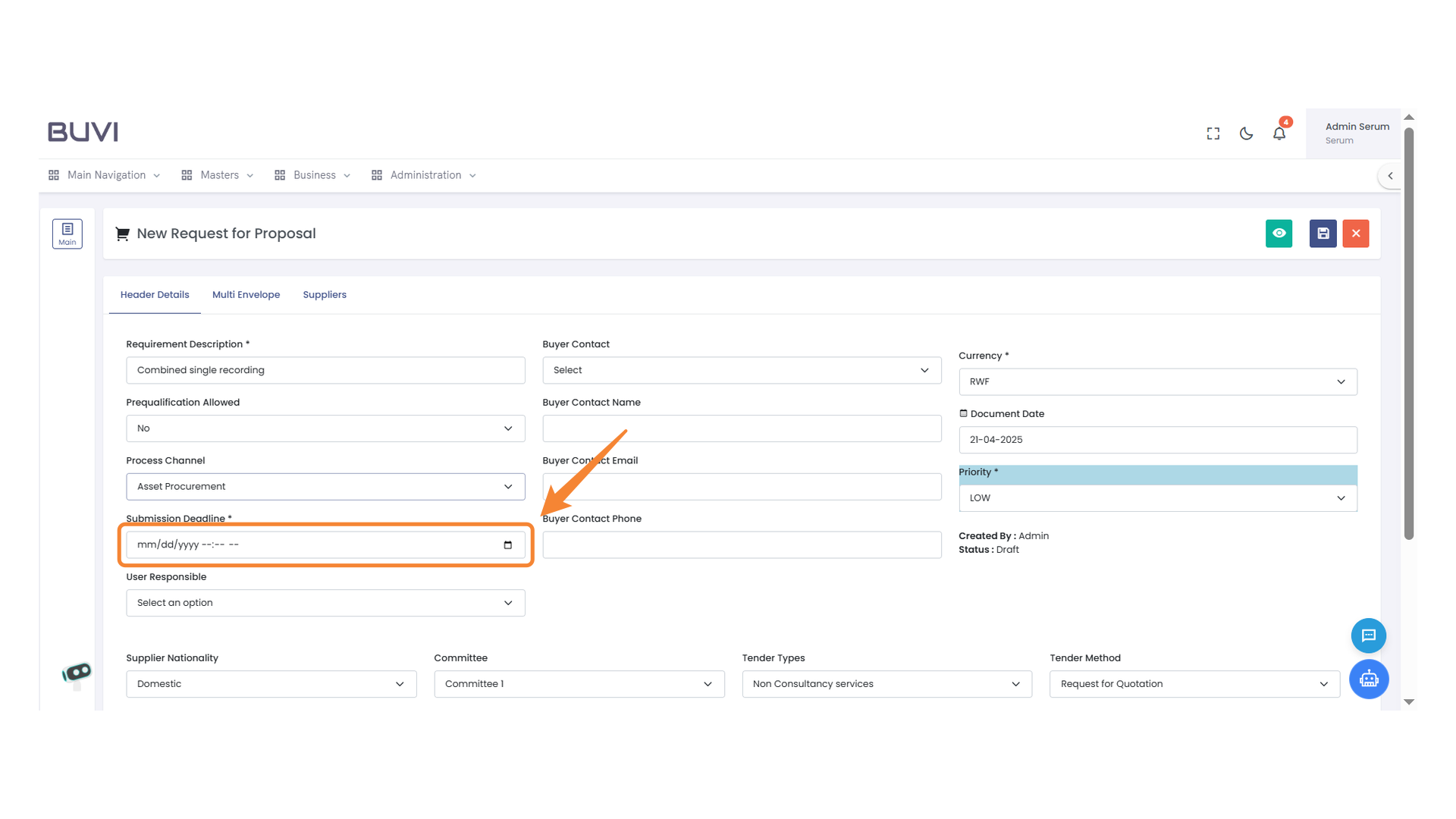This screenshot has width=1456, height=819.
Task: Click the blue save disk icon
Action: (1323, 234)
